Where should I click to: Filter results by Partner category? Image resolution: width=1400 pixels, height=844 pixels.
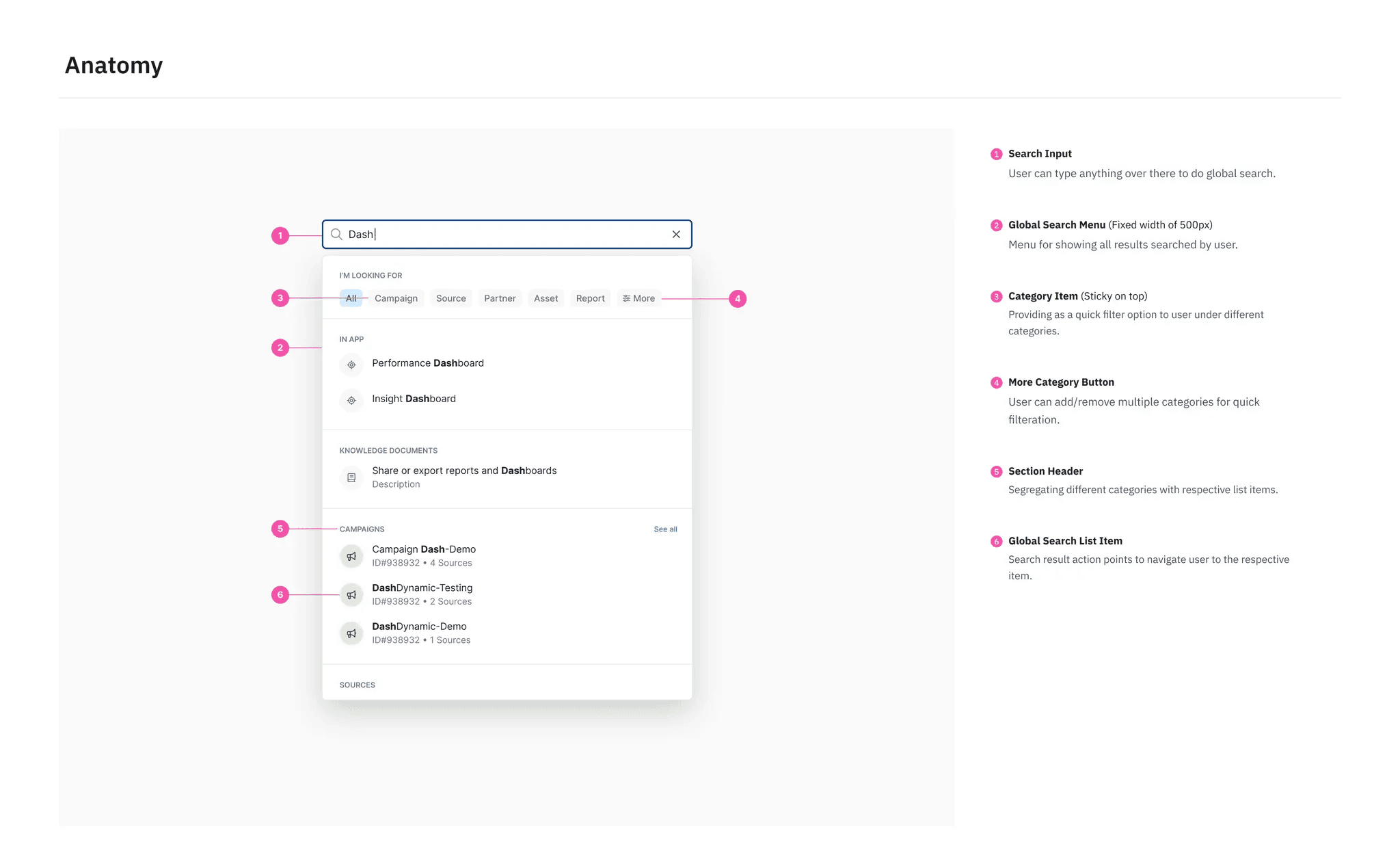click(x=500, y=298)
